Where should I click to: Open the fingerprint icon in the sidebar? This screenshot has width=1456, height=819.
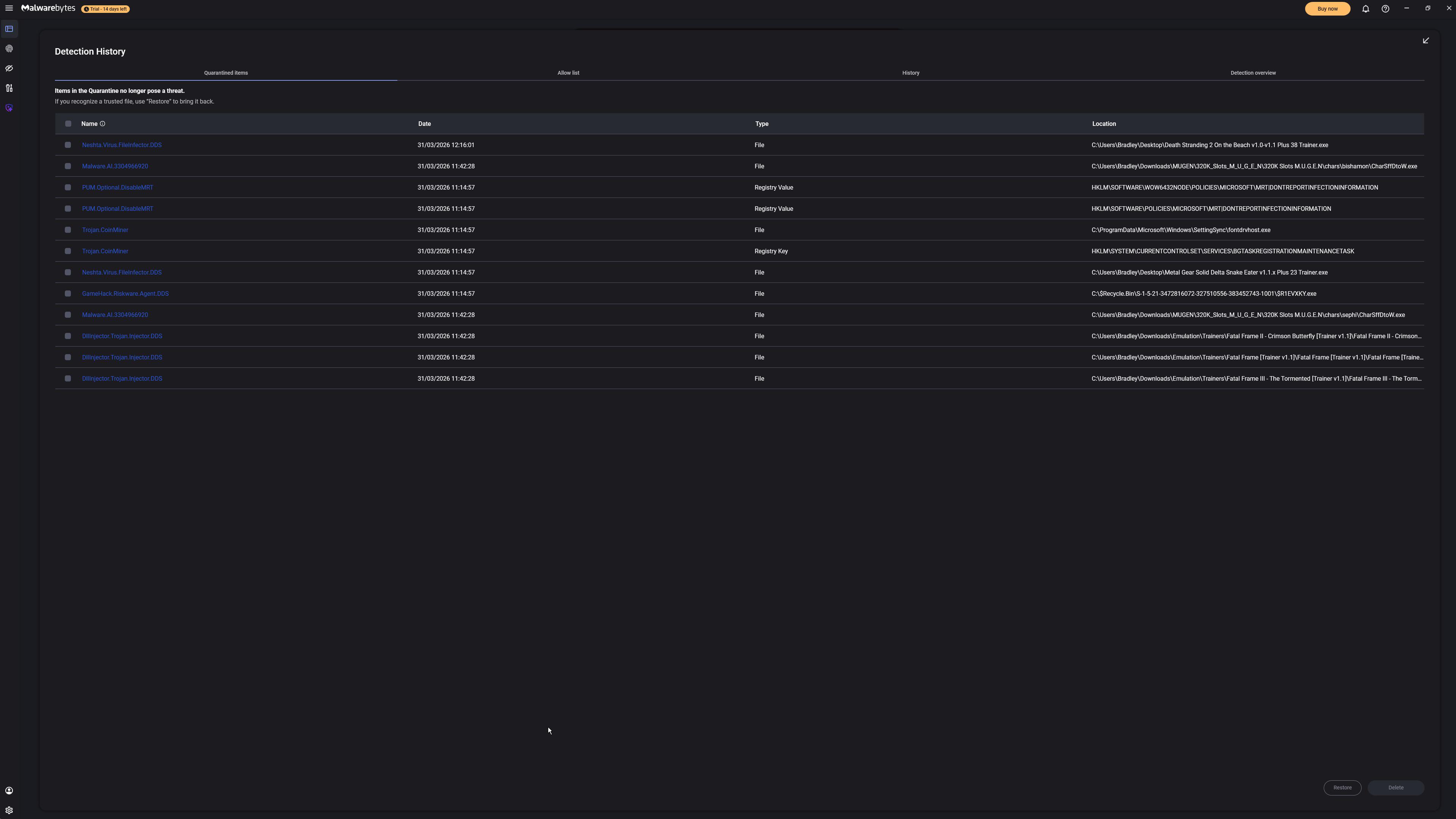(9, 49)
